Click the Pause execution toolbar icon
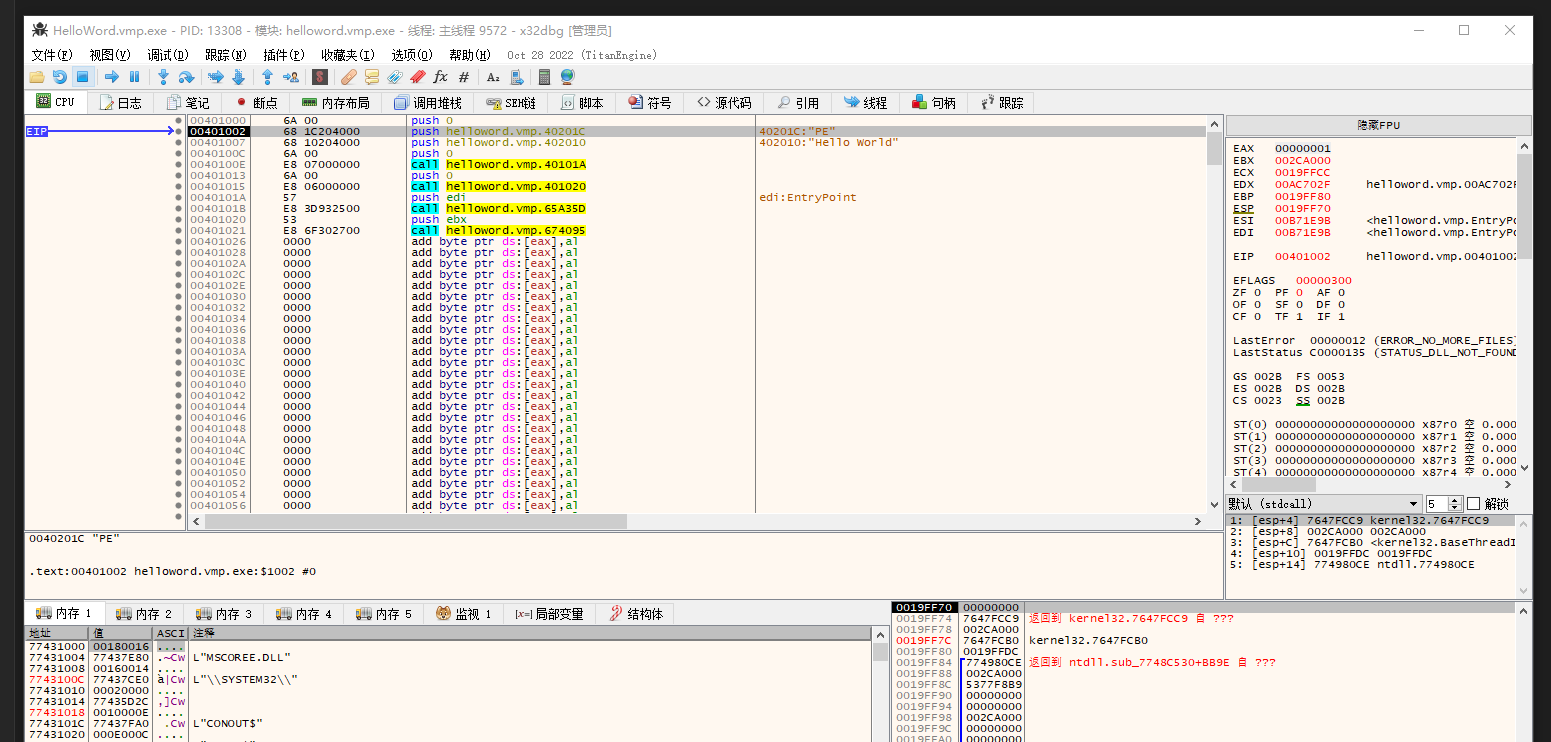Viewport: 1551px width, 742px height. click(135, 77)
